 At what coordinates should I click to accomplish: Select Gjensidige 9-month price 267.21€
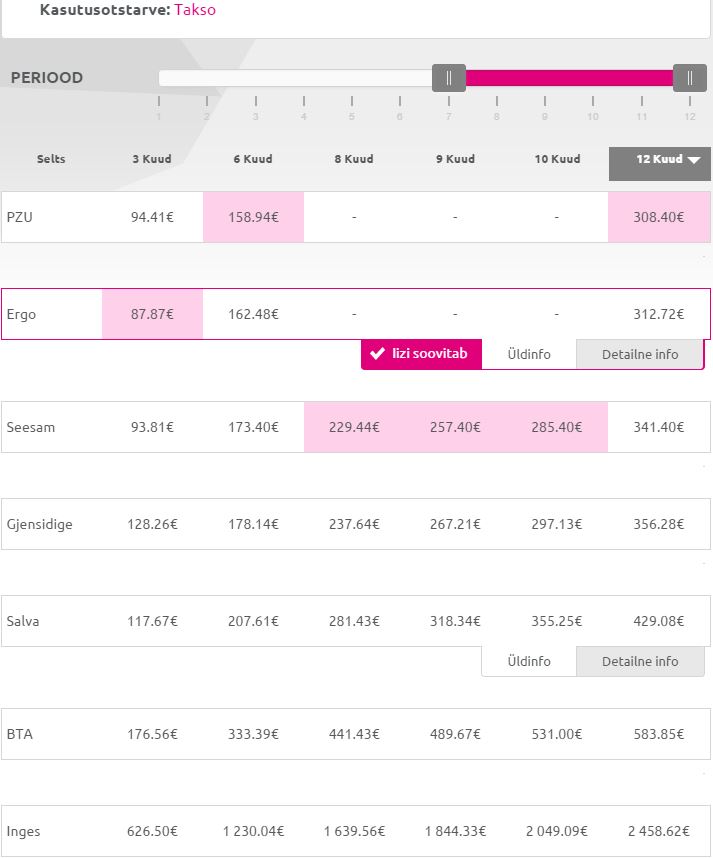[x=455, y=524]
